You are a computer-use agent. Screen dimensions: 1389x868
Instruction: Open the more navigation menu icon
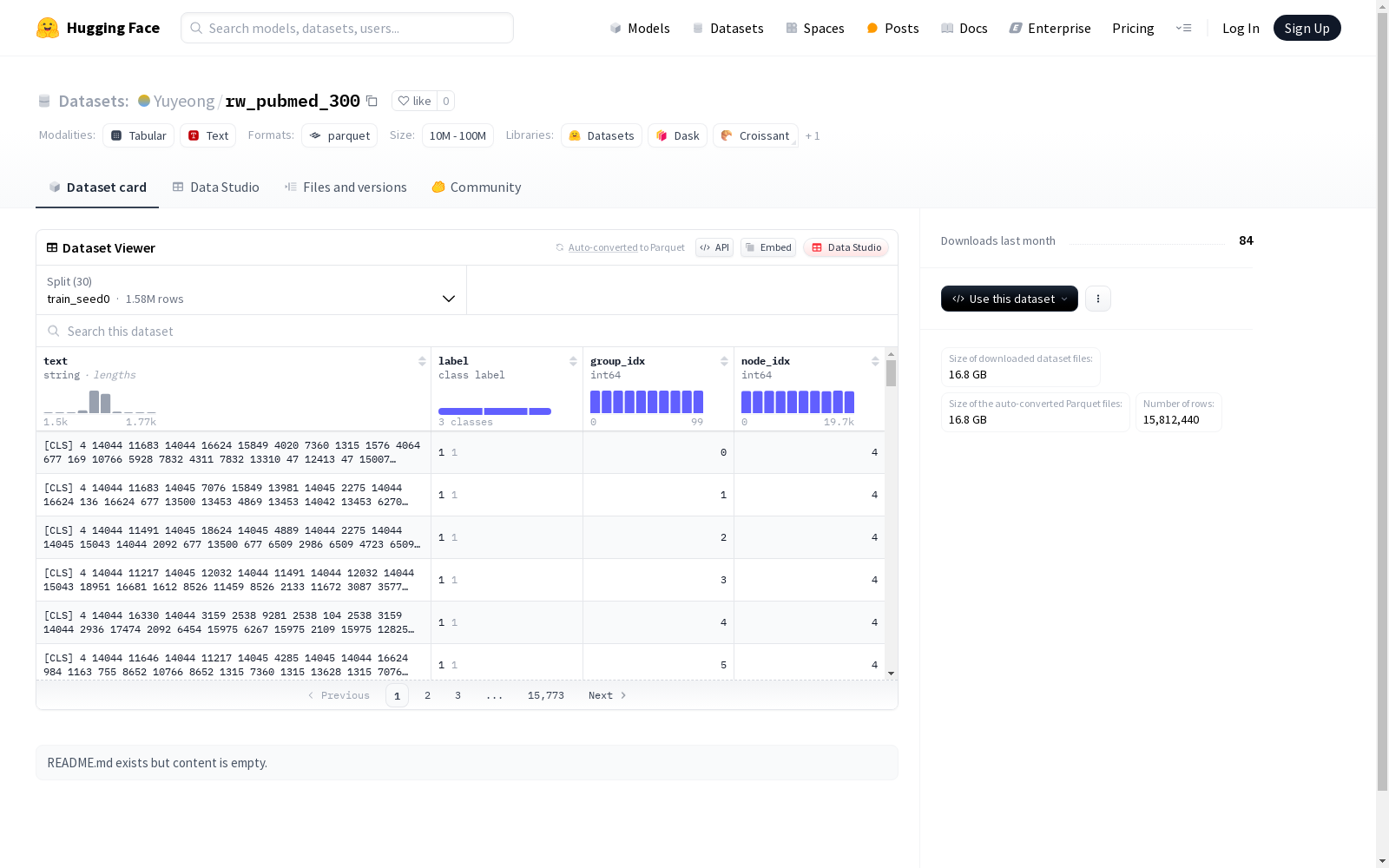pyautogui.click(x=1183, y=28)
